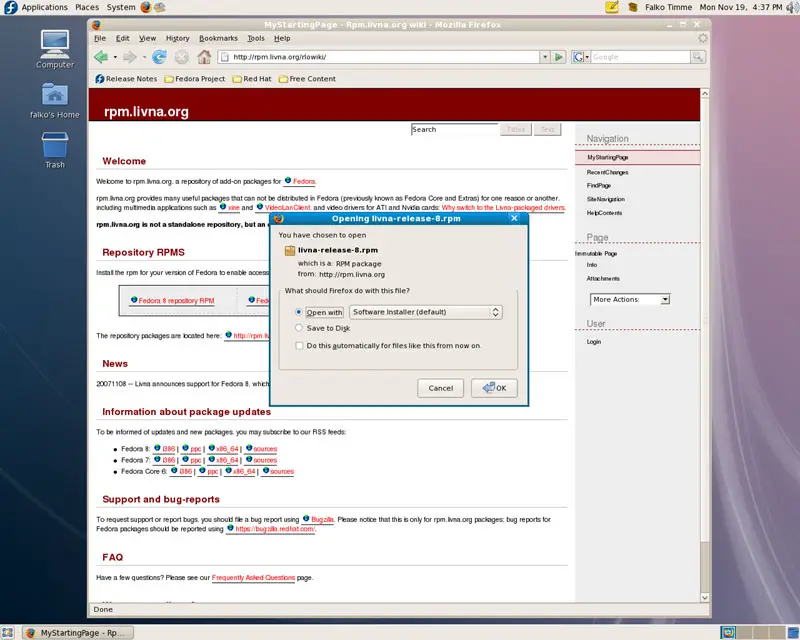800x640 pixels.
Task: Click the Google search input box
Action: coord(640,57)
